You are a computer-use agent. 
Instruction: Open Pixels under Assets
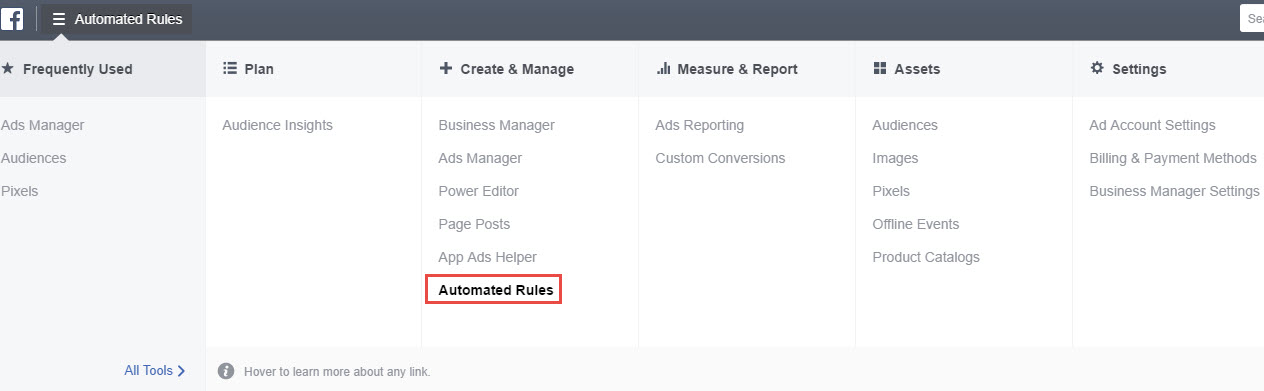coord(891,191)
